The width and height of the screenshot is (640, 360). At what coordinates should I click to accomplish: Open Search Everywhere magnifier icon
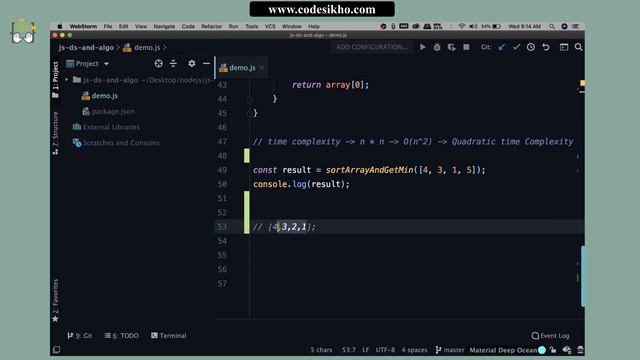click(578, 47)
